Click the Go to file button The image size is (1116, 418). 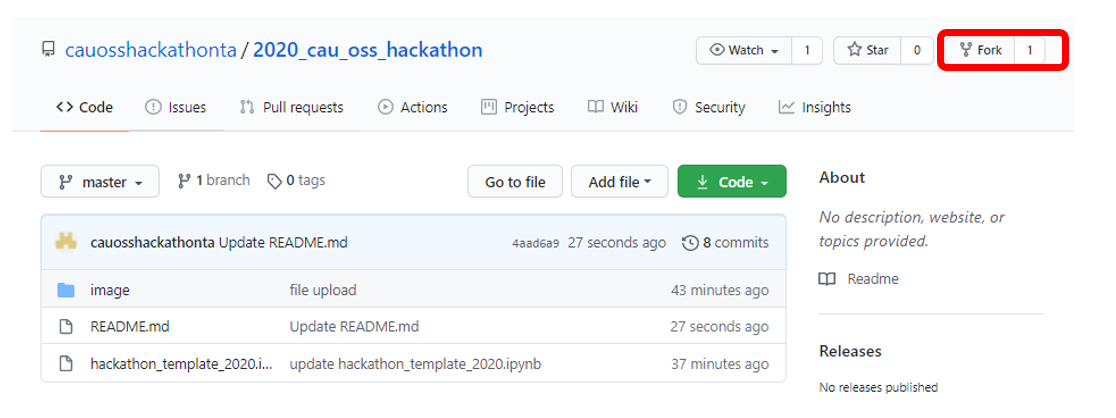pos(515,182)
